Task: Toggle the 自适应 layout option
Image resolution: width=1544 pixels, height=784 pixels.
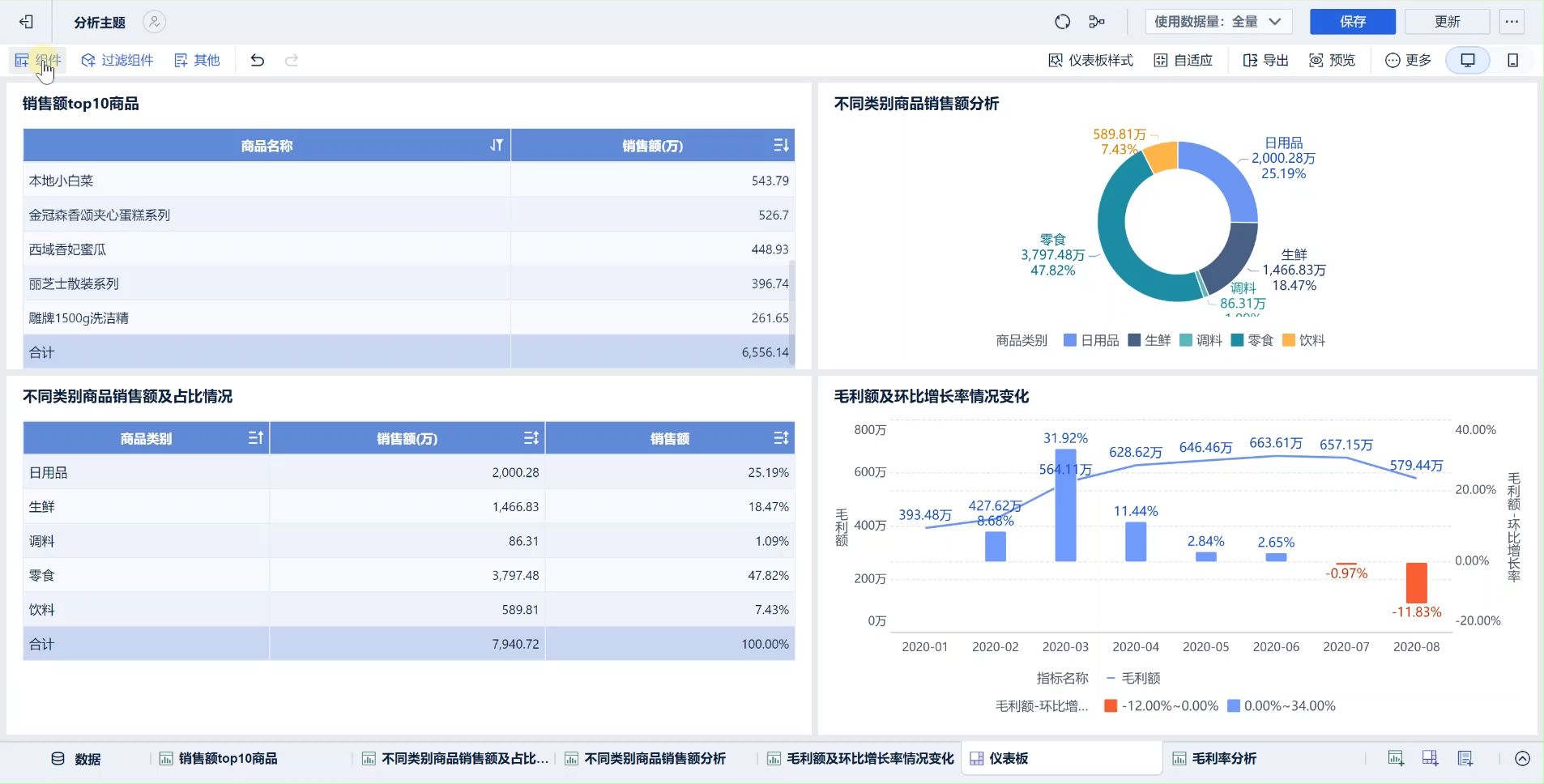Action: [x=1183, y=60]
